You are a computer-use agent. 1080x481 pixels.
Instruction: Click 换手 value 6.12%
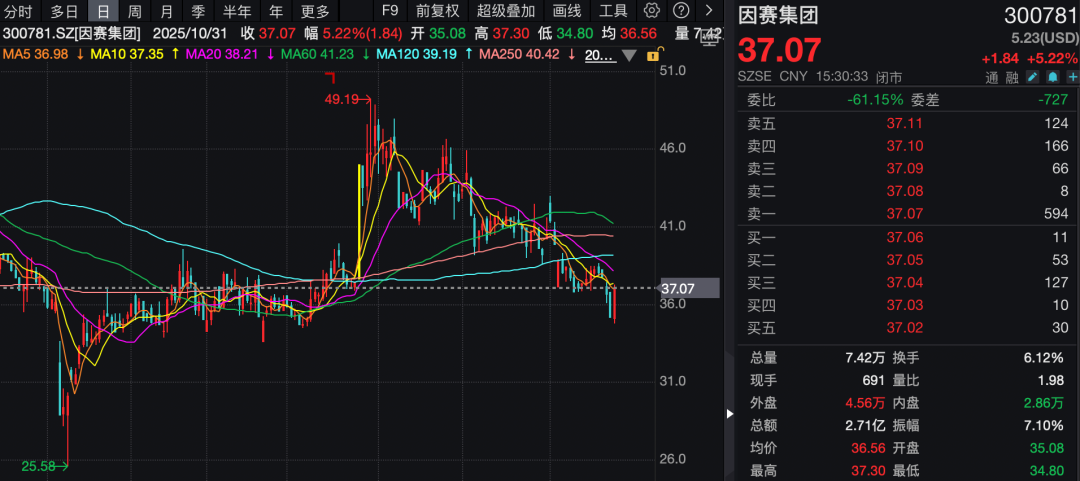1045,358
